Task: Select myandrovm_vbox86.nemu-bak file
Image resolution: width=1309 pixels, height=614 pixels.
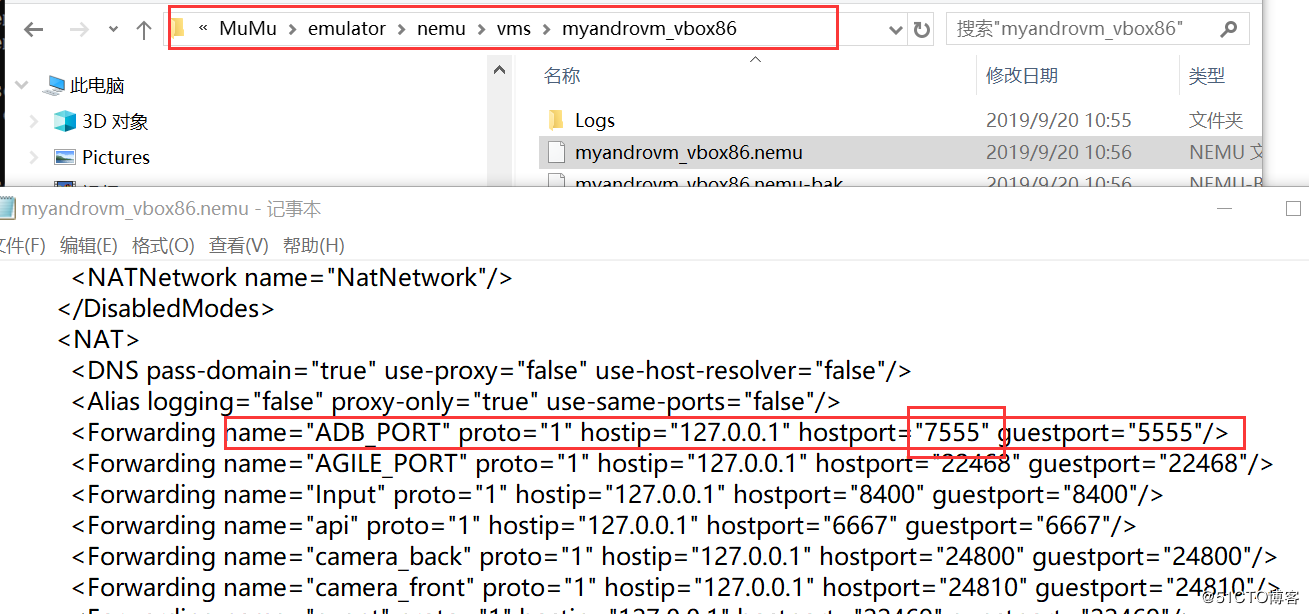Action: 709,183
